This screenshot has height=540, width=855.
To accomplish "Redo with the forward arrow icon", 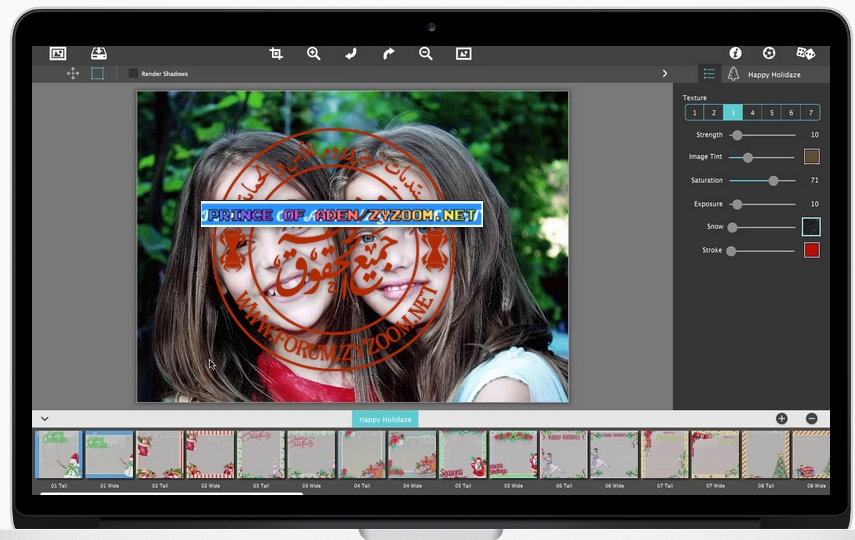I will (x=388, y=53).
